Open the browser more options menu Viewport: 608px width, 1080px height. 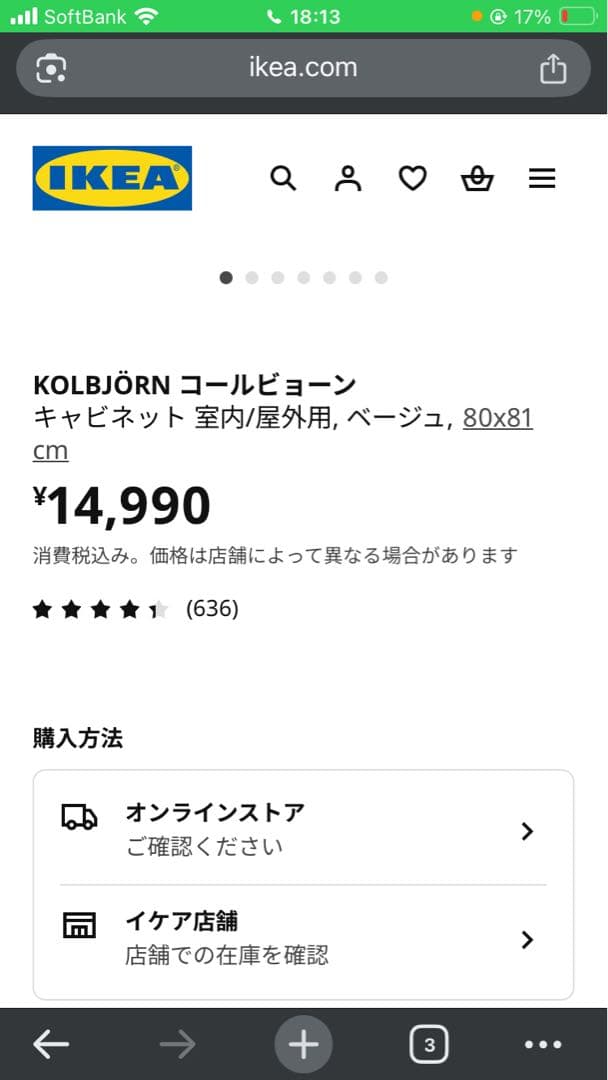pyautogui.click(x=541, y=1043)
